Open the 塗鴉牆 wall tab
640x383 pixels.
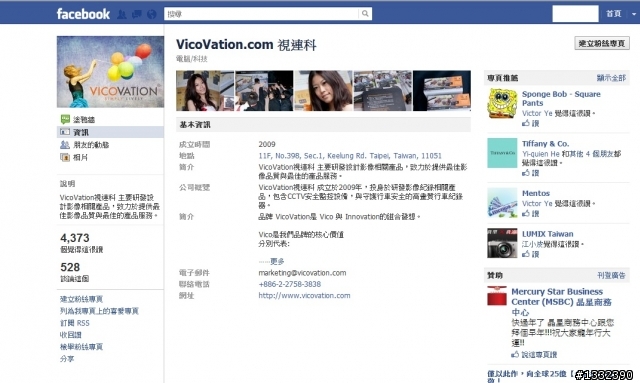(x=84, y=120)
